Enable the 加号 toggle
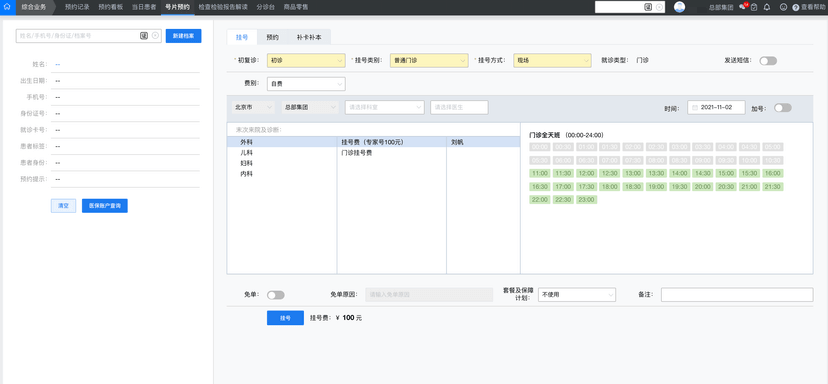 (x=783, y=108)
